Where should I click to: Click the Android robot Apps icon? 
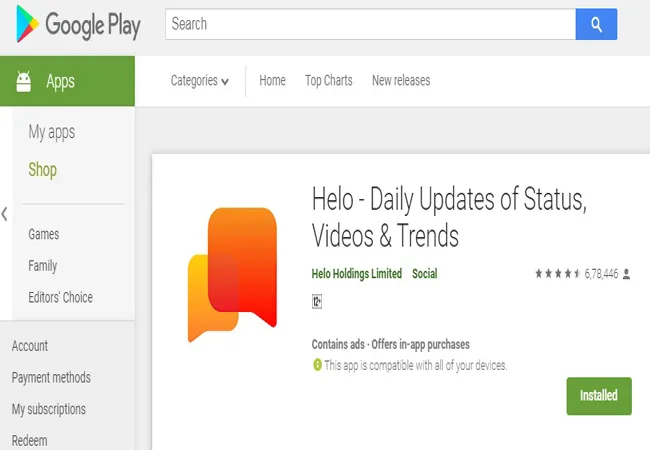point(24,81)
